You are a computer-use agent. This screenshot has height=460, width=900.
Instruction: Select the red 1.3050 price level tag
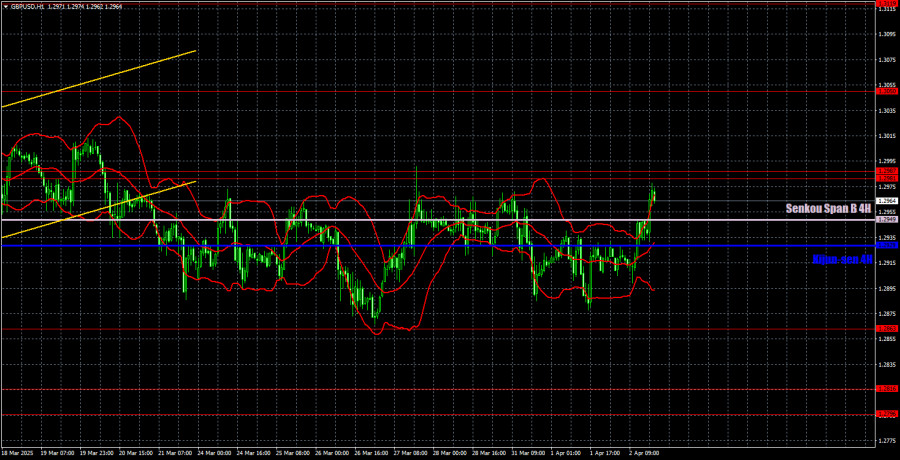(887, 91)
